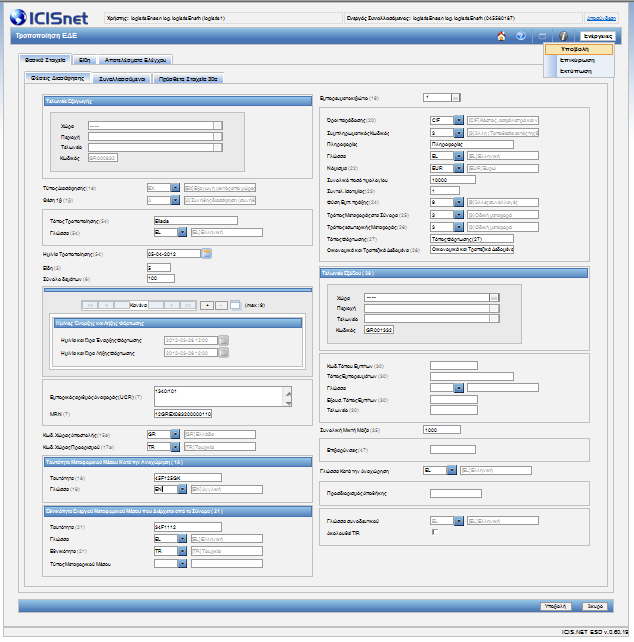The image size is (634, 642).
Task: Click lookup button beside Χώρα in Τελωνείο Εξαγωγής
Action: (x=218, y=126)
